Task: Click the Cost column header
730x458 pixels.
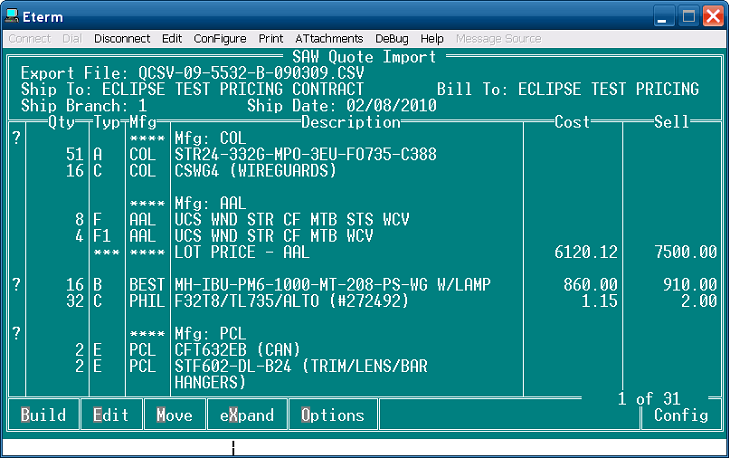Action: 572,122
